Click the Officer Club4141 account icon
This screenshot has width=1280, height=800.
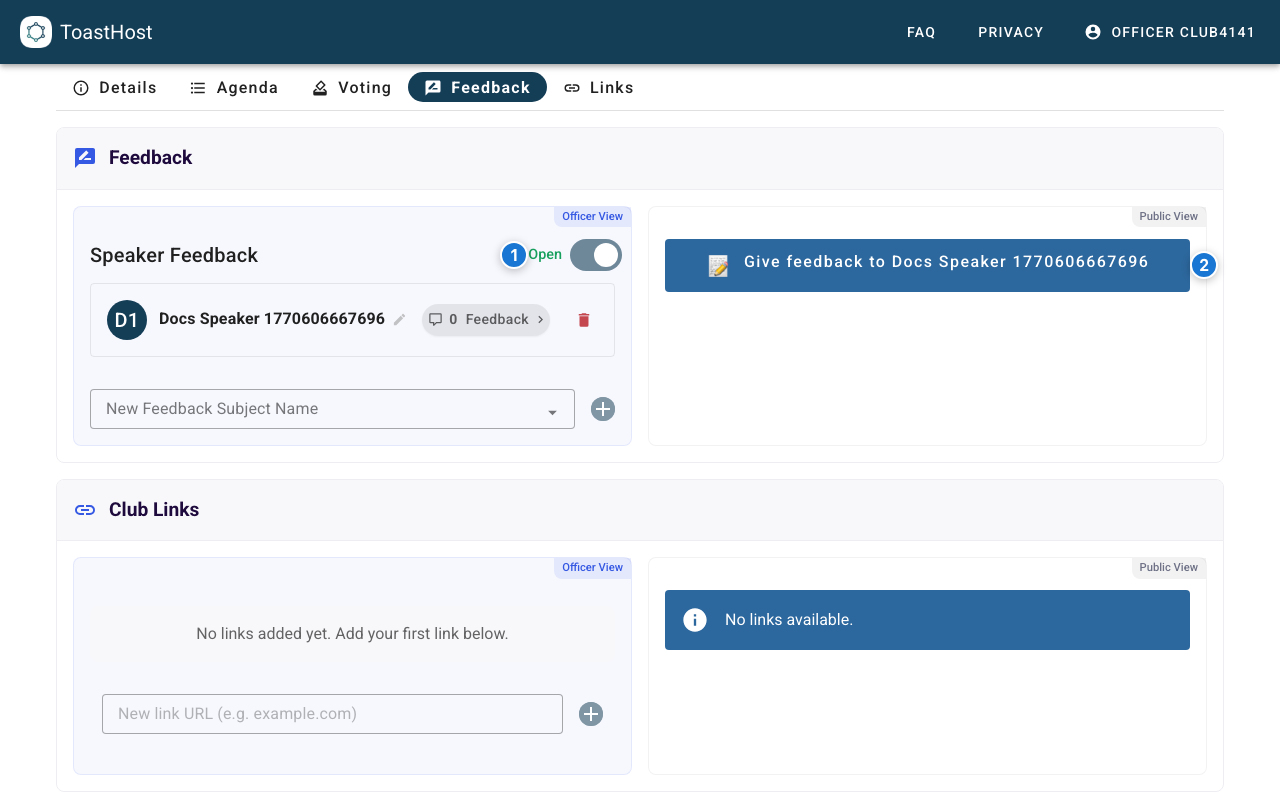click(1092, 32)
